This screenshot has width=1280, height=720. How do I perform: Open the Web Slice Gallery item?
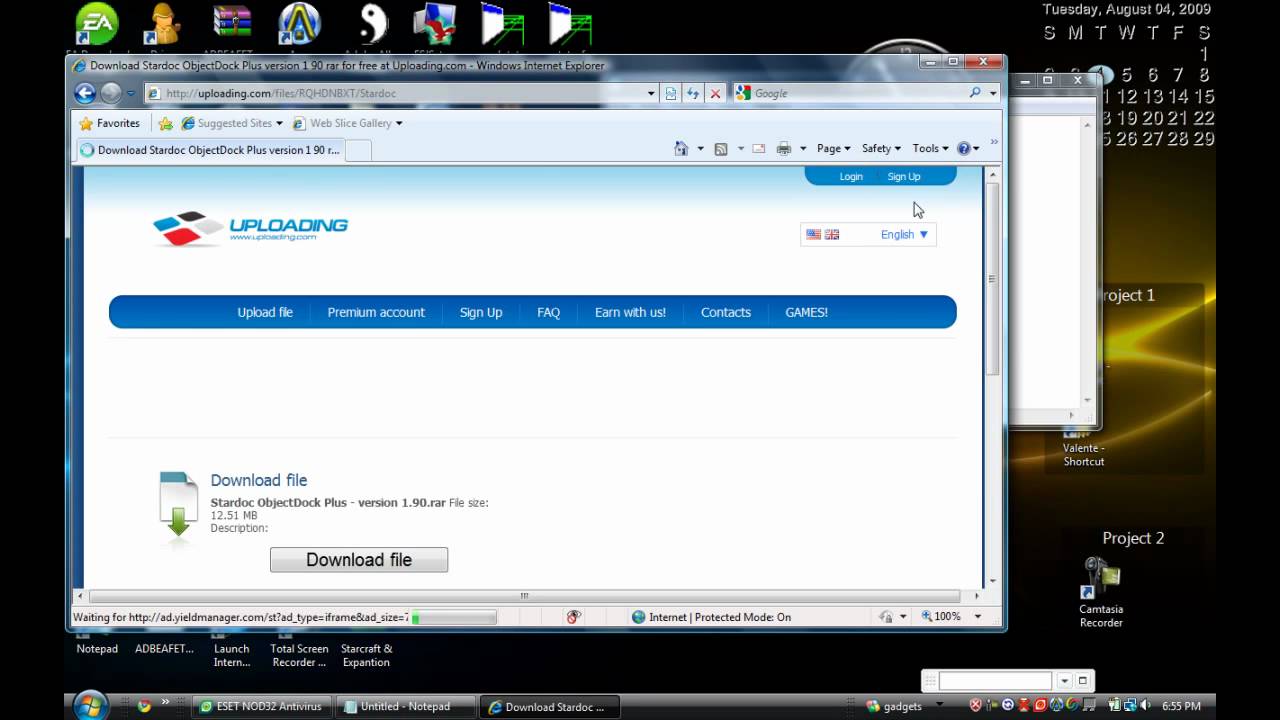pos(347,123)
